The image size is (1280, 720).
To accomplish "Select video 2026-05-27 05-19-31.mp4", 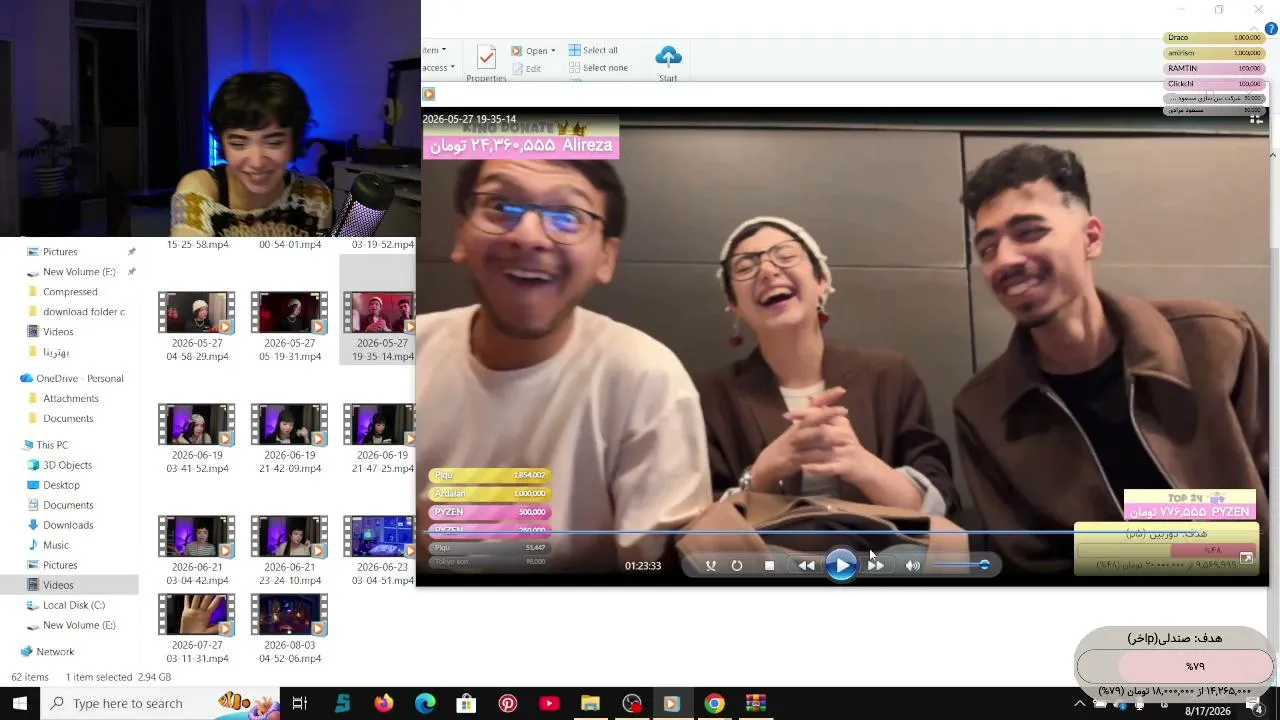I will pyautogui.click(x=290, y=327).
